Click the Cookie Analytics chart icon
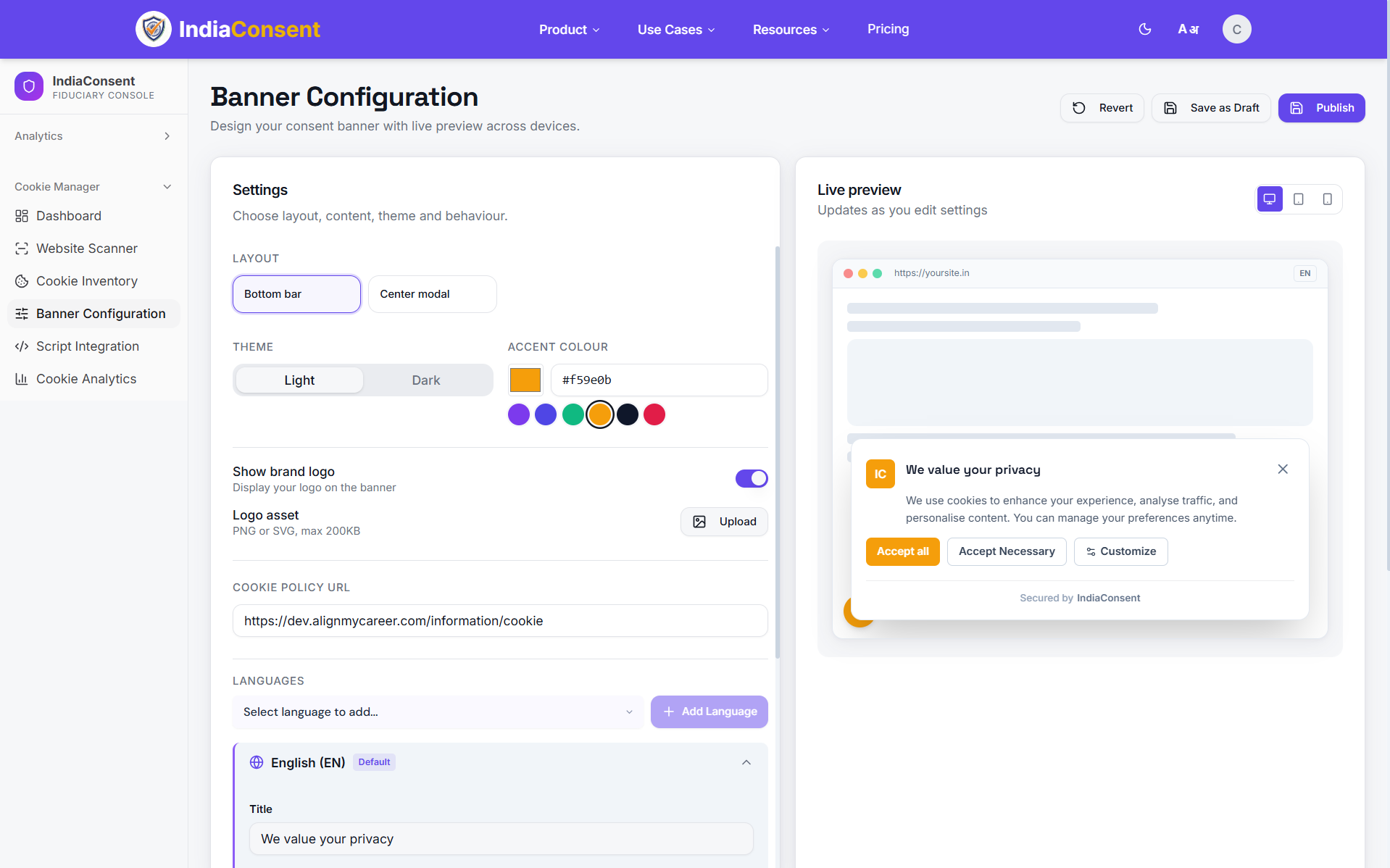The image size is (1390, 868). [22, 379]
